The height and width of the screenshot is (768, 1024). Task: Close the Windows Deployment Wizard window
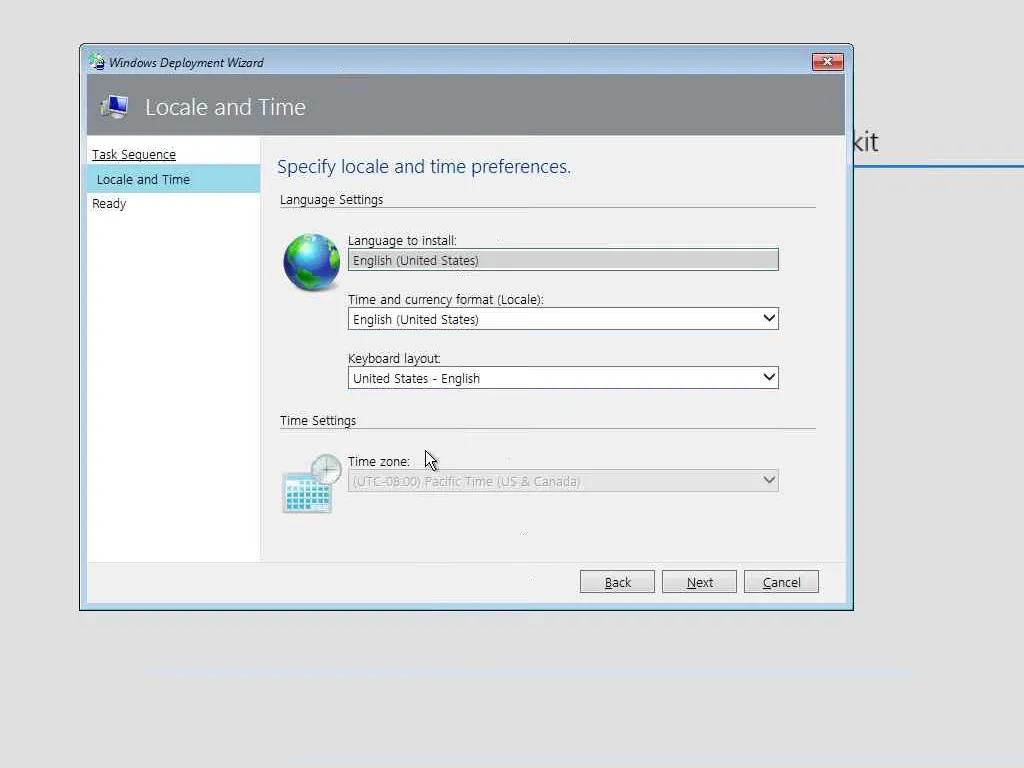pos(827,61)
